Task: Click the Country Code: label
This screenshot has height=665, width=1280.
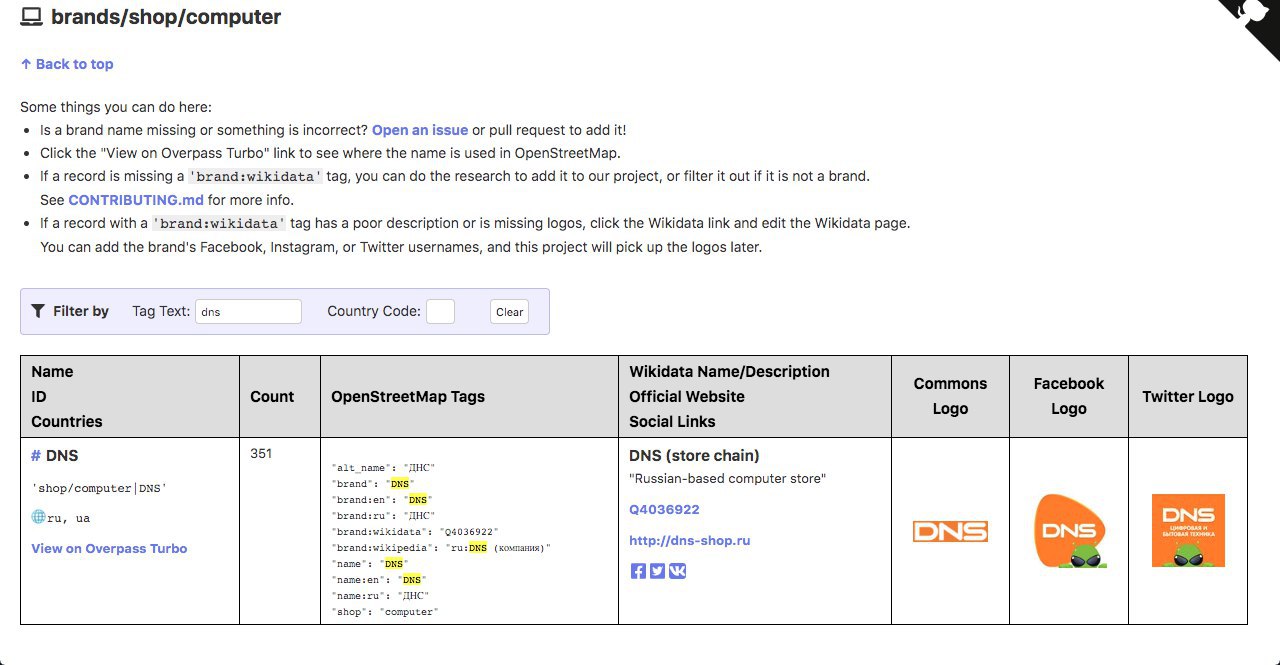Action: pyautogui.click(x=374, y=311)
